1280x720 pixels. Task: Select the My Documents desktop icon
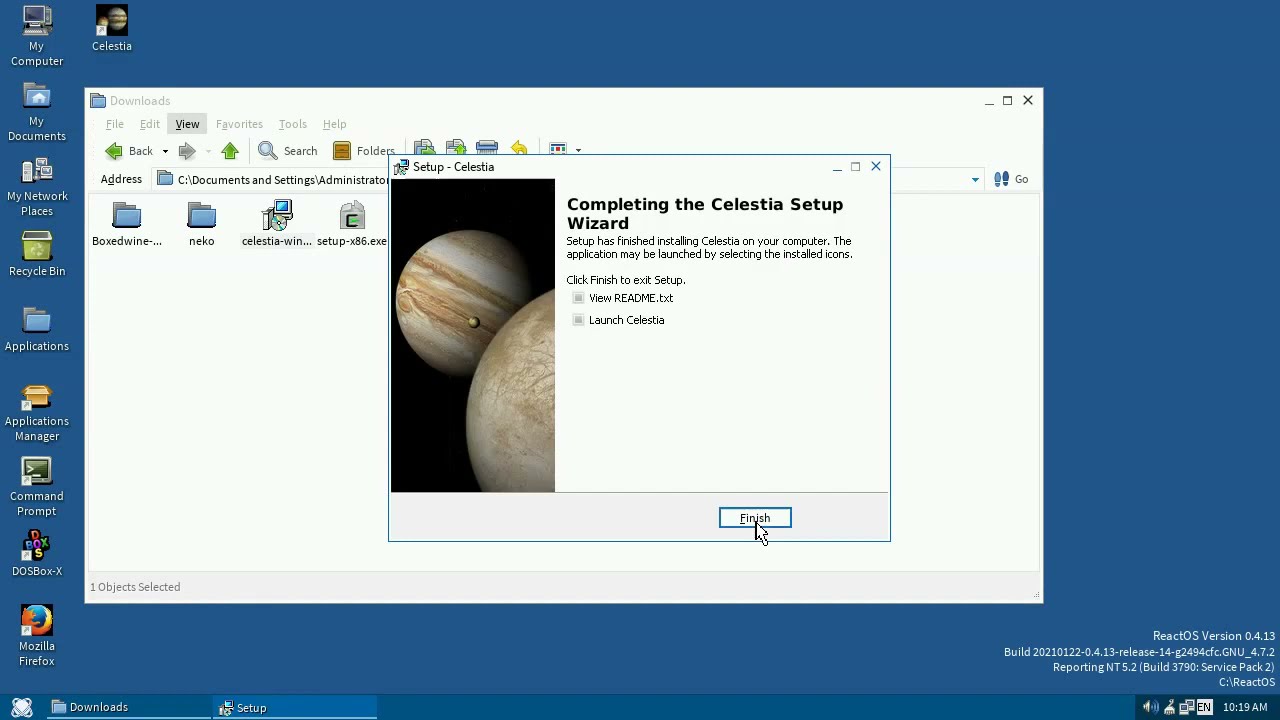click(x=37, y=111)
